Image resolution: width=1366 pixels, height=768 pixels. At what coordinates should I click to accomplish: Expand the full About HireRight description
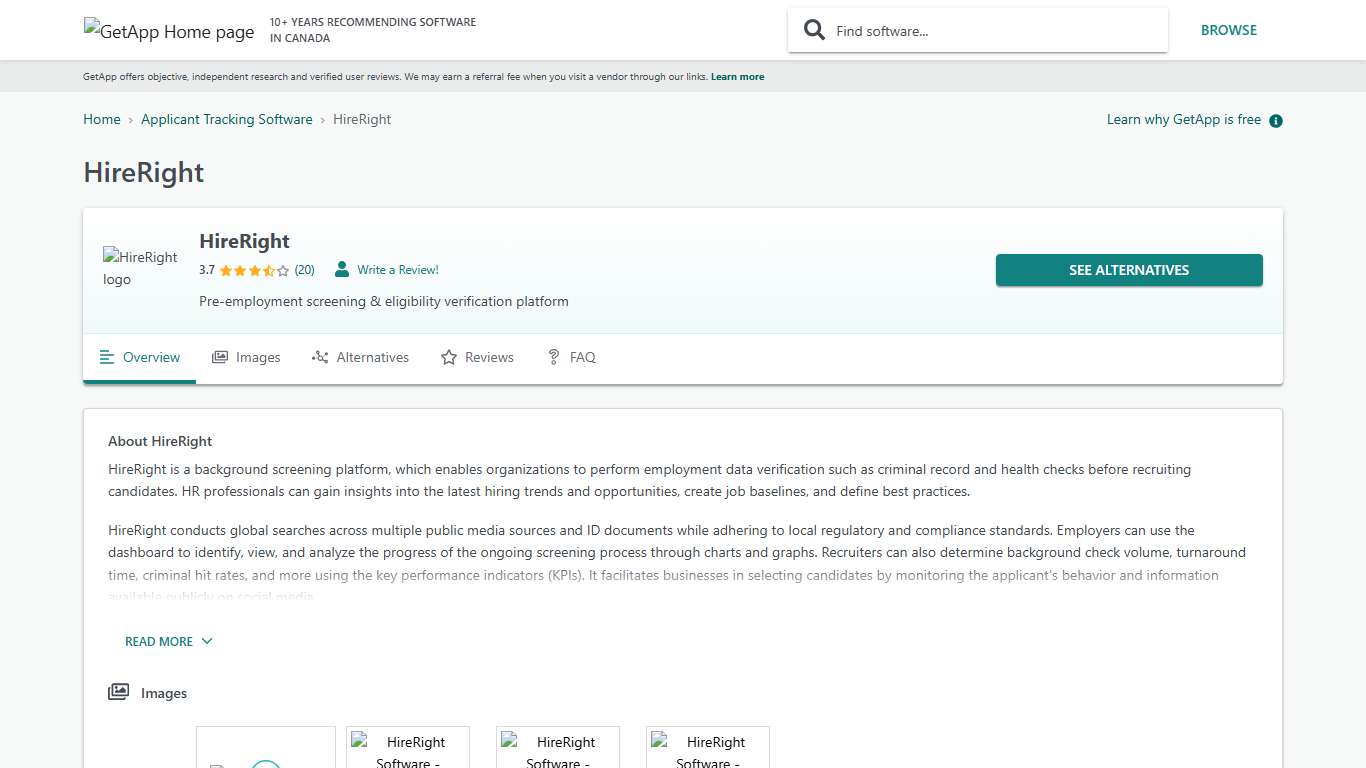(168, 641)
